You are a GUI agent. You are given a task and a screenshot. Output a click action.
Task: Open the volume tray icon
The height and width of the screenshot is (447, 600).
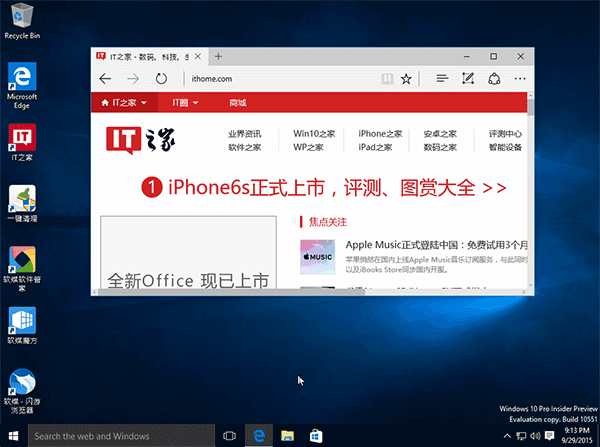(x=535, y=436)
